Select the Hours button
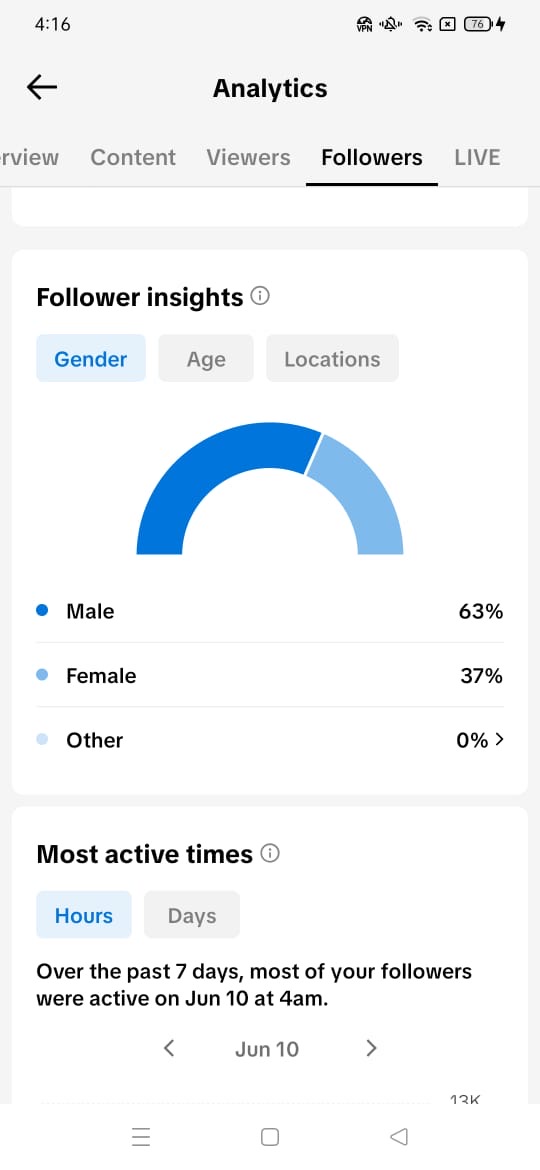The height and width of the screenshot is (1170, 540). coord(84,915)
